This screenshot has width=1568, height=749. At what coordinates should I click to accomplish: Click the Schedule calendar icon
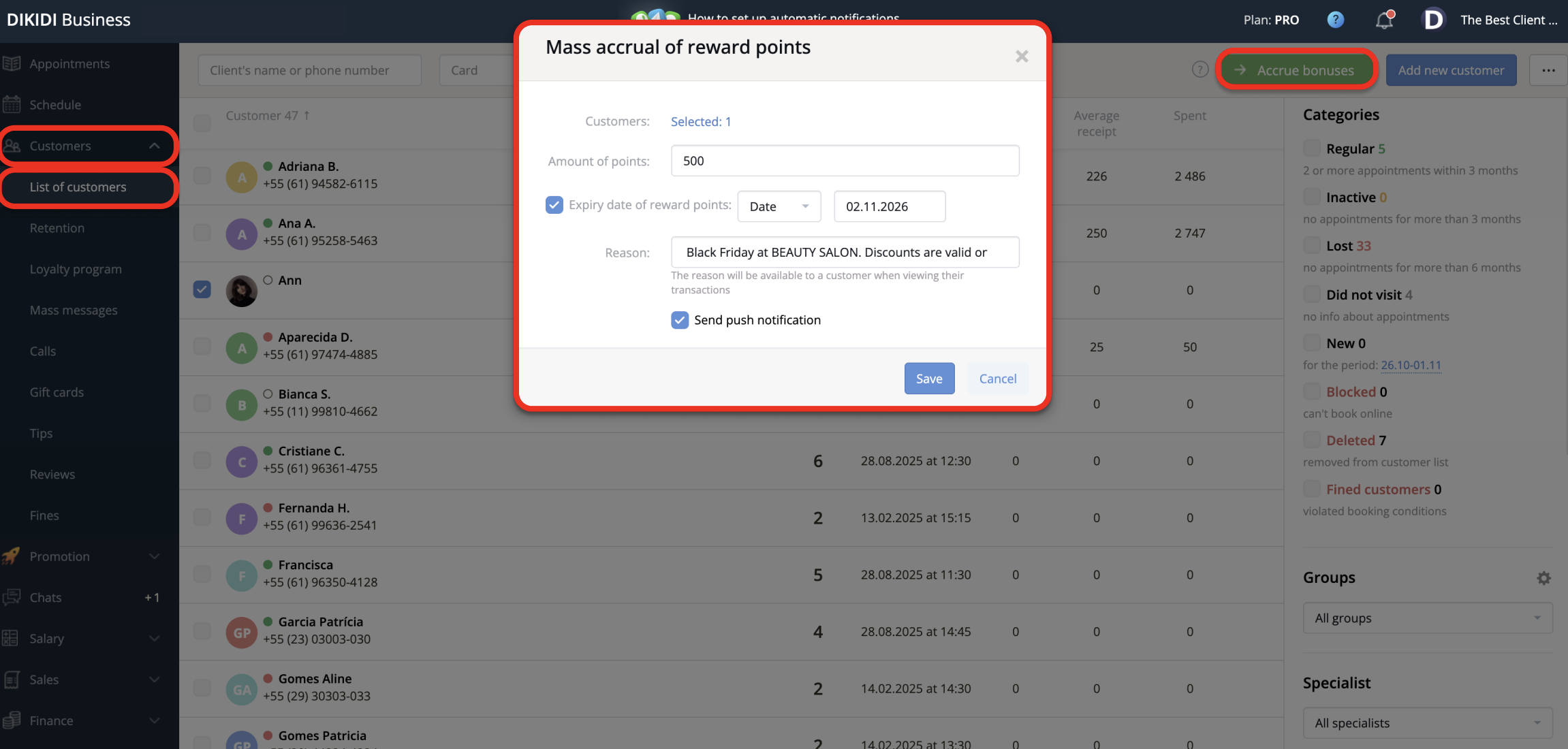coord(12,105)
